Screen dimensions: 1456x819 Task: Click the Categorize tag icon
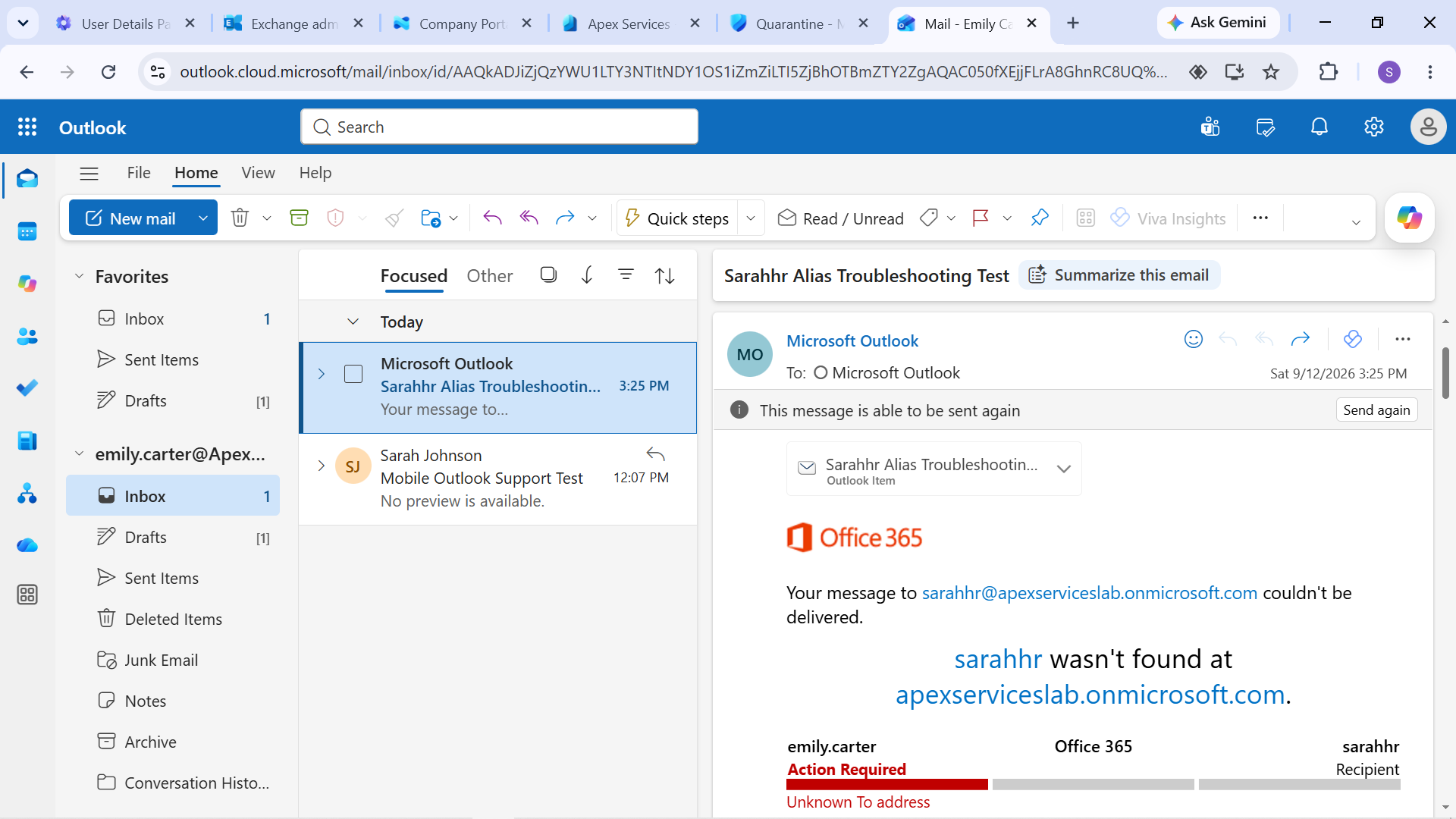tap(928, 218)
